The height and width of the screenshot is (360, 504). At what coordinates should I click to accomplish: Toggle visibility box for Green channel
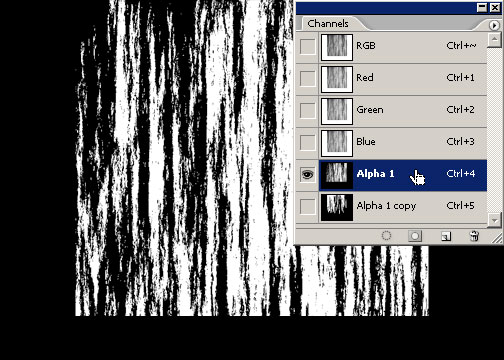coord(307,111)
